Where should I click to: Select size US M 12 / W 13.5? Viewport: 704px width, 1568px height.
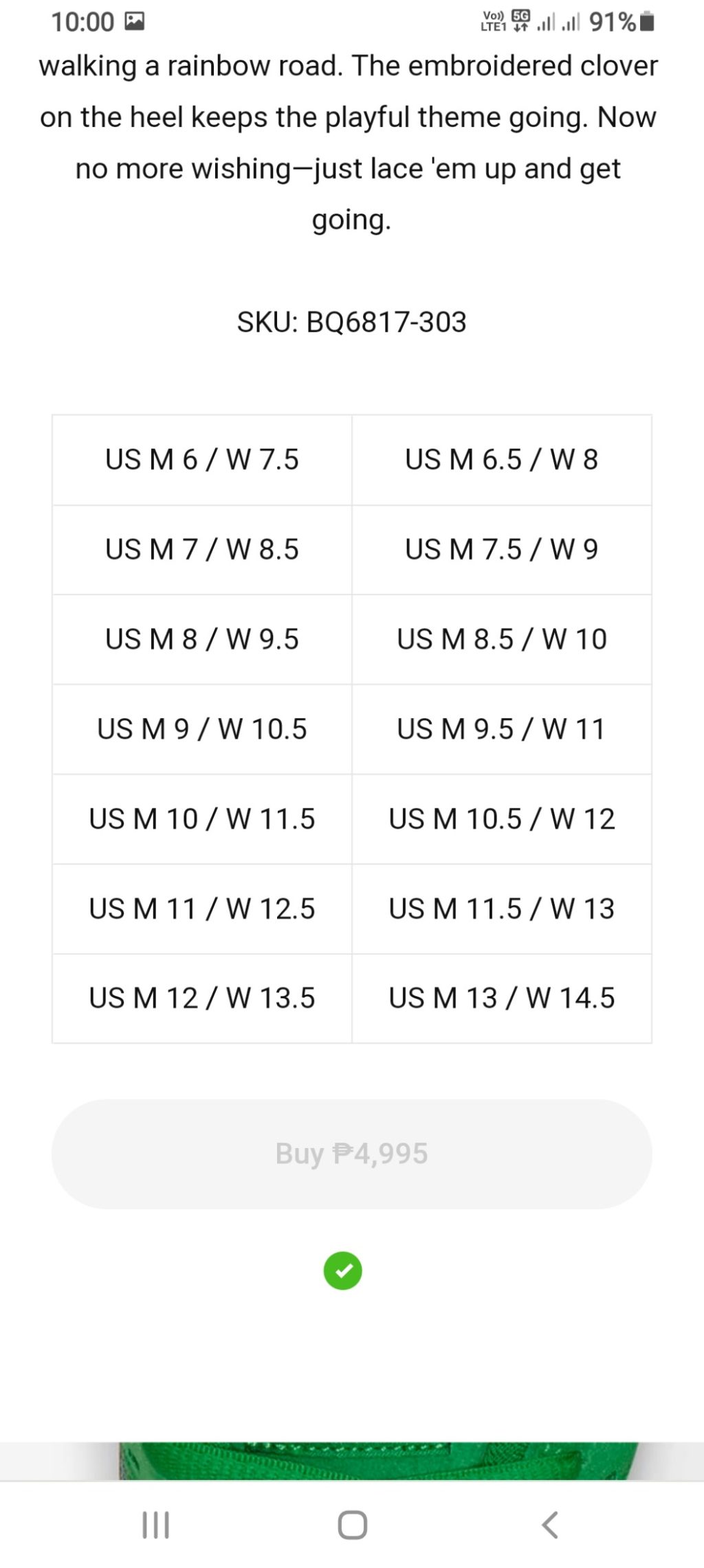tap(202, 998)
